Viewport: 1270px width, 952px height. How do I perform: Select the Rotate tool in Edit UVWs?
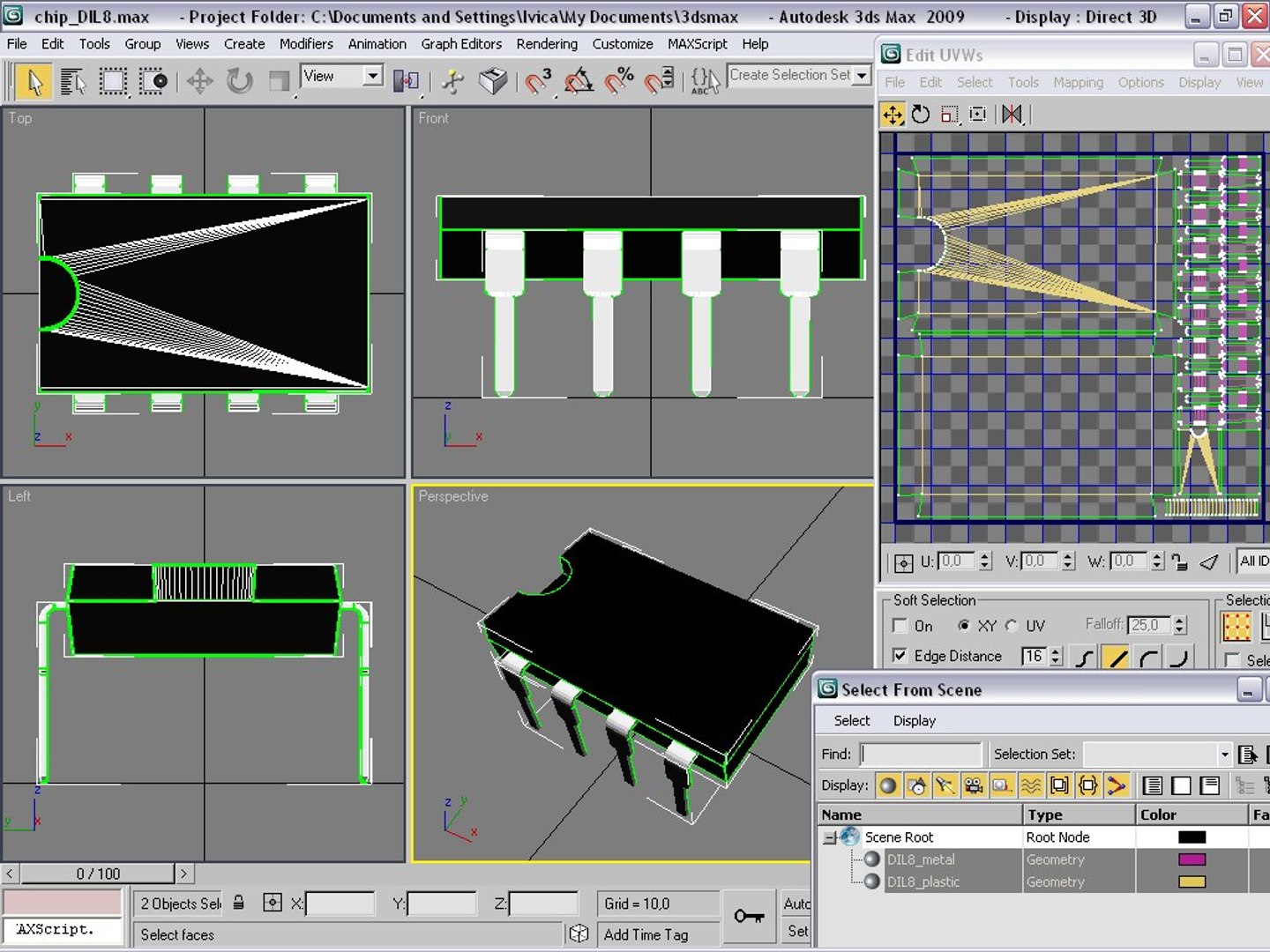921,115
